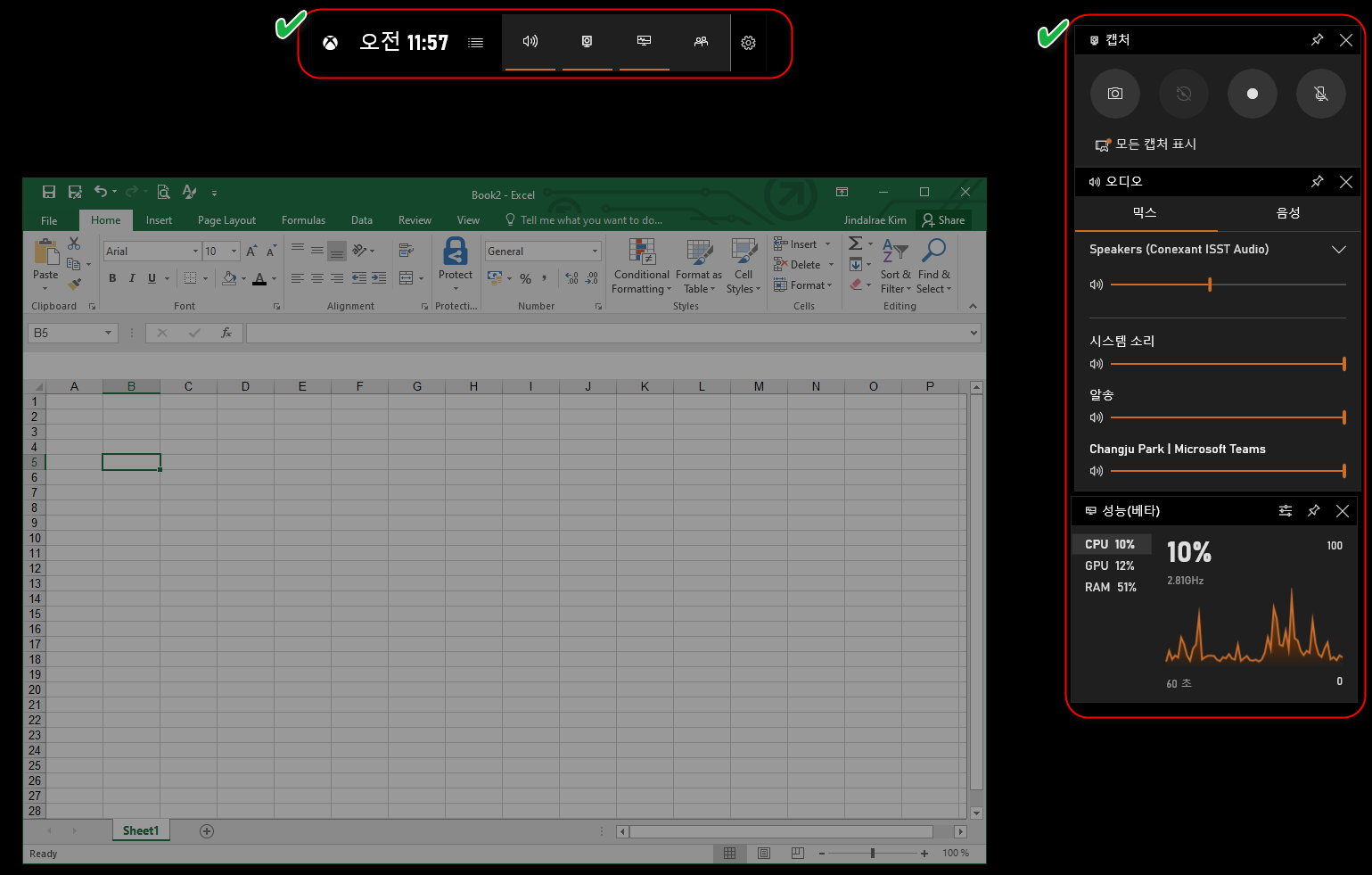
Task: Click the record last 30 seconds button
Action: [1184, 94]
